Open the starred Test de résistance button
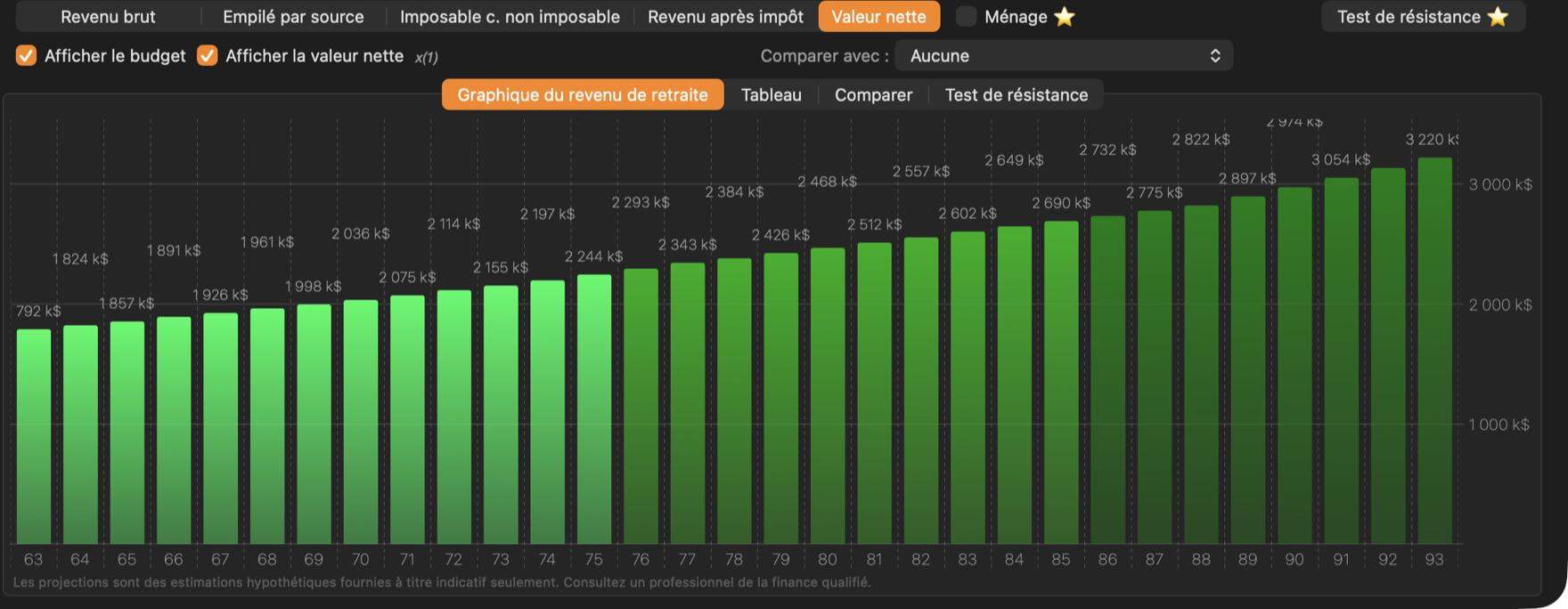1568x609 pixels. click(1423, 17)
